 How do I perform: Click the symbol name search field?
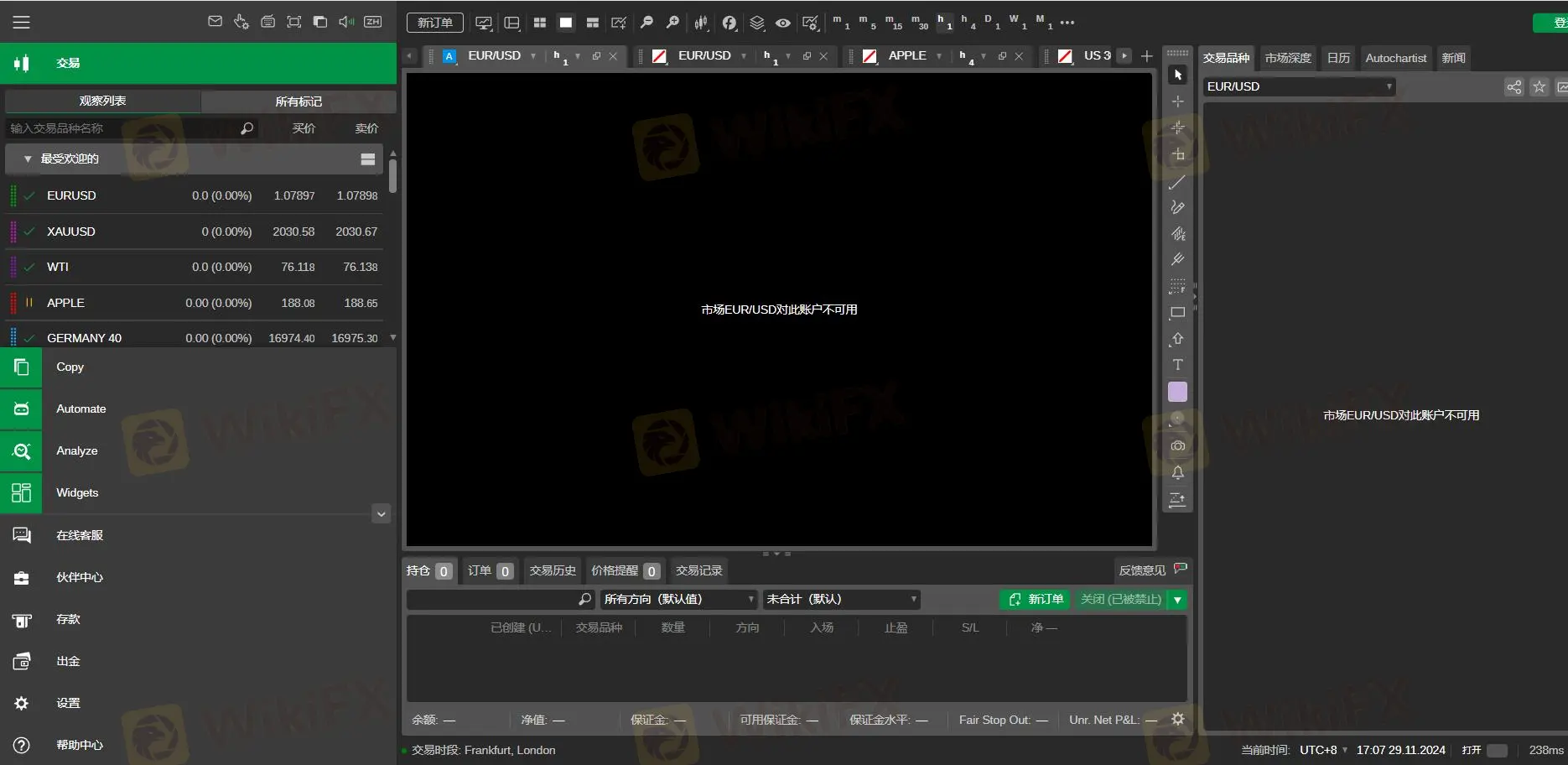[122, 128]
